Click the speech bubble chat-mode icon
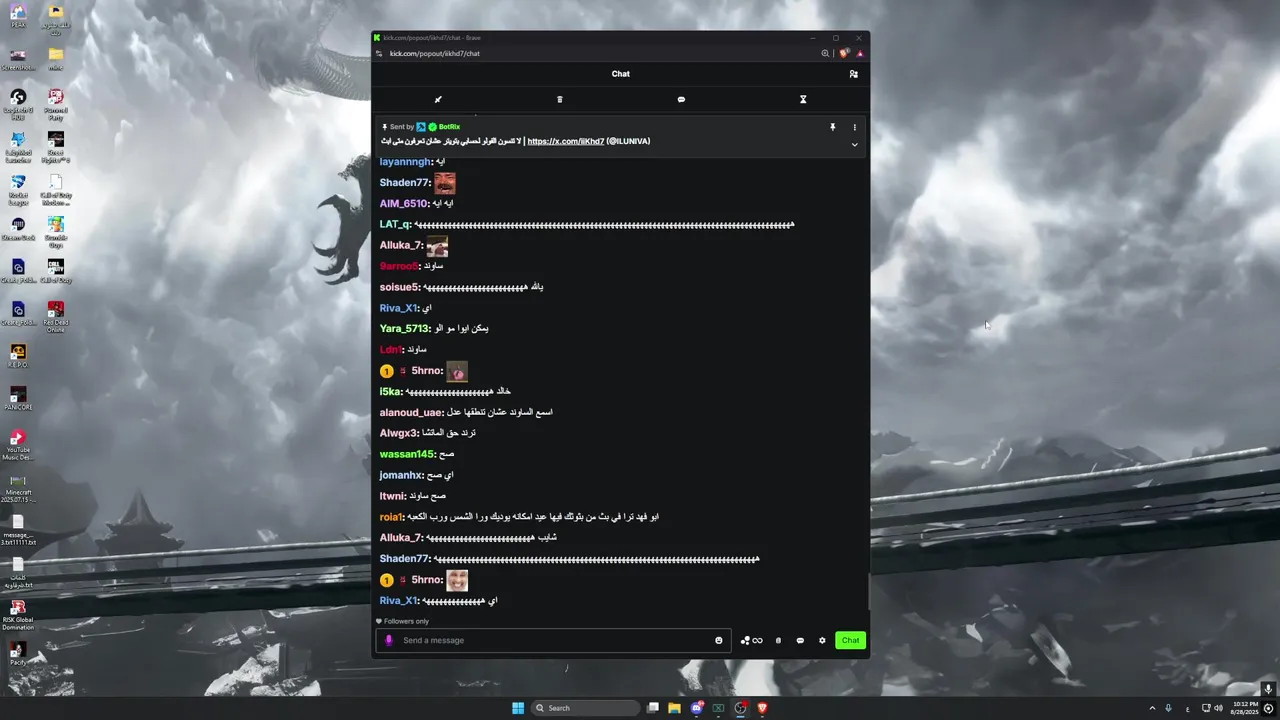Image resolution: width=1280 pixels, height=720 pixels. (x=681, y=99)
